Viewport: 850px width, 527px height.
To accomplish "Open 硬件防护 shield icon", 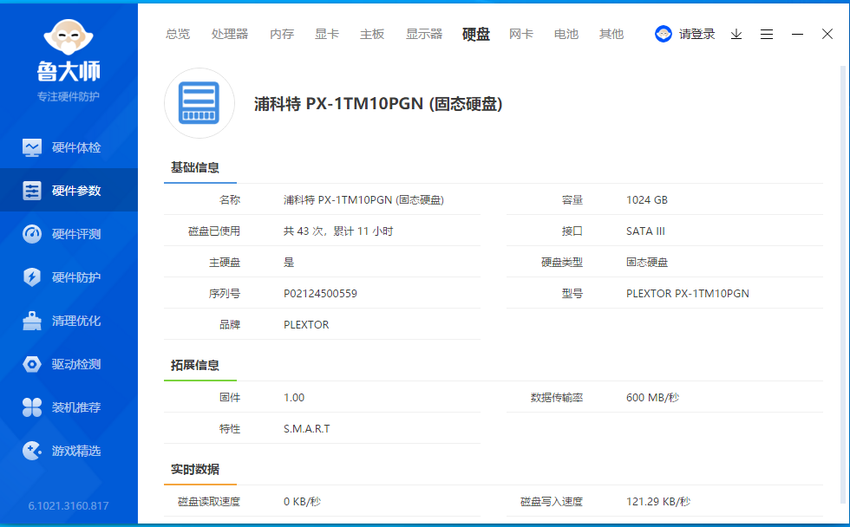I will pyautogui.click(x=32, y=277).
